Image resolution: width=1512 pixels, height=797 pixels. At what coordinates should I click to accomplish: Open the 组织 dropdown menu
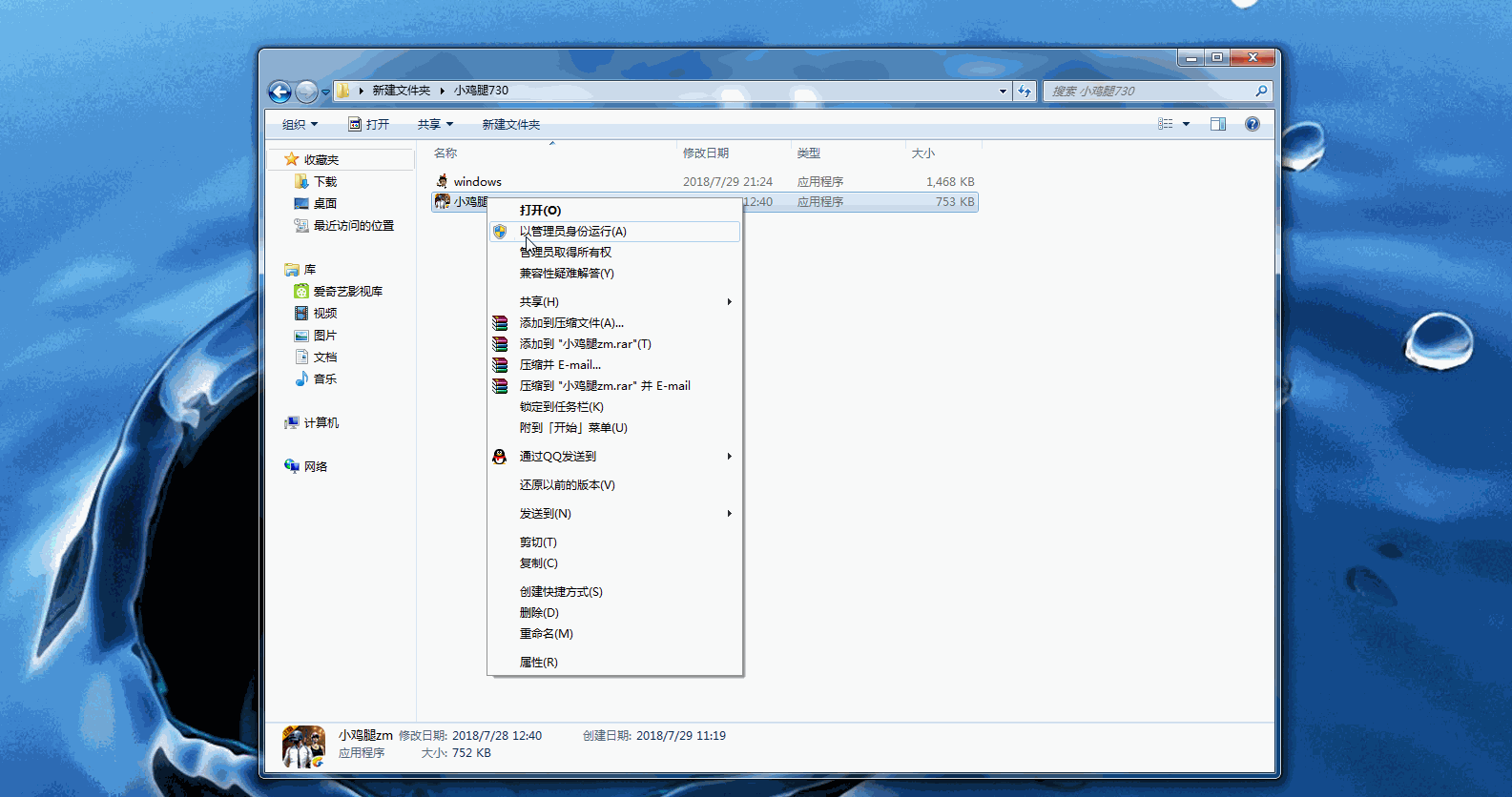click(300, 125)
